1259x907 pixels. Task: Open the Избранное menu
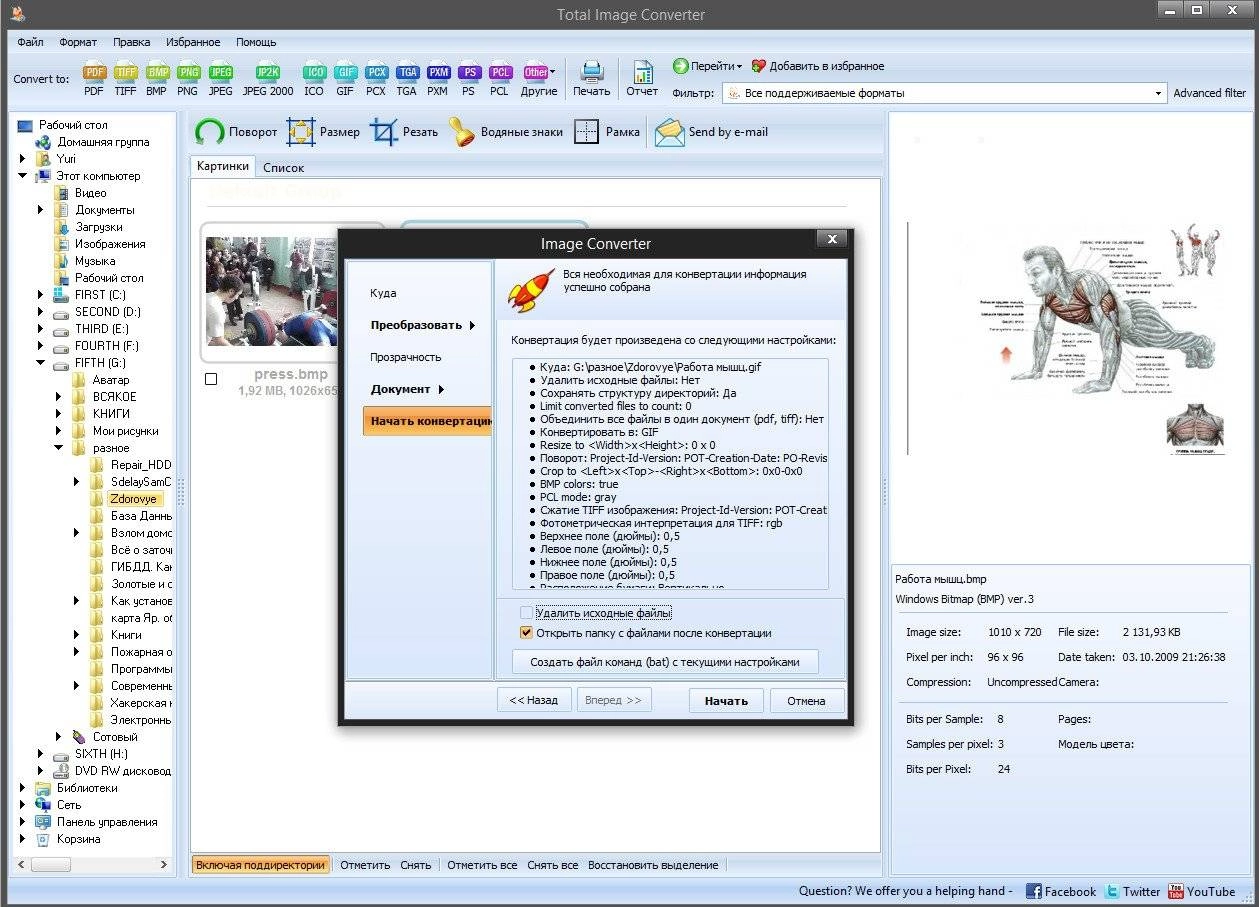tap(194, 42)
